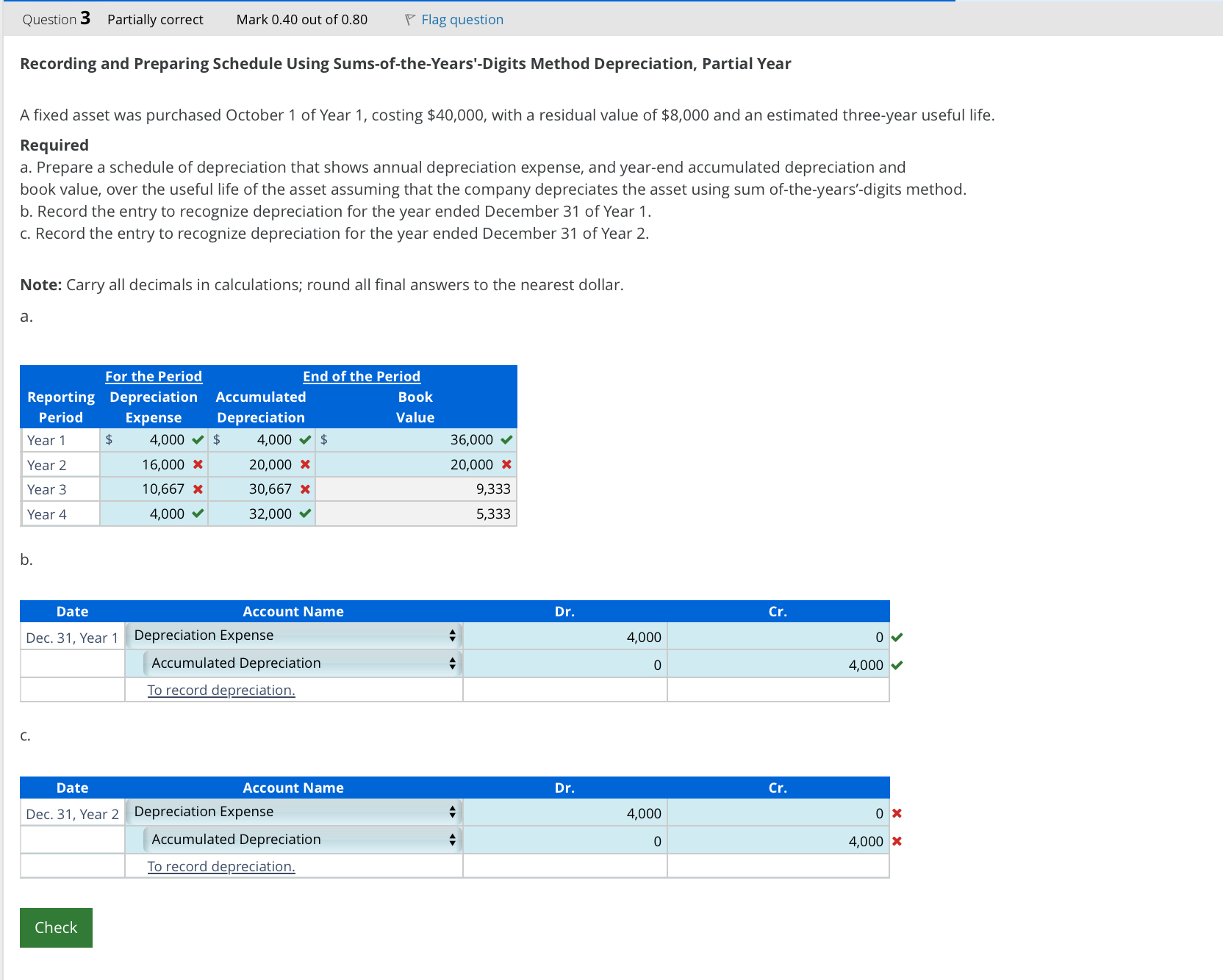Click part c Depreciation Expense debit field

565,813
